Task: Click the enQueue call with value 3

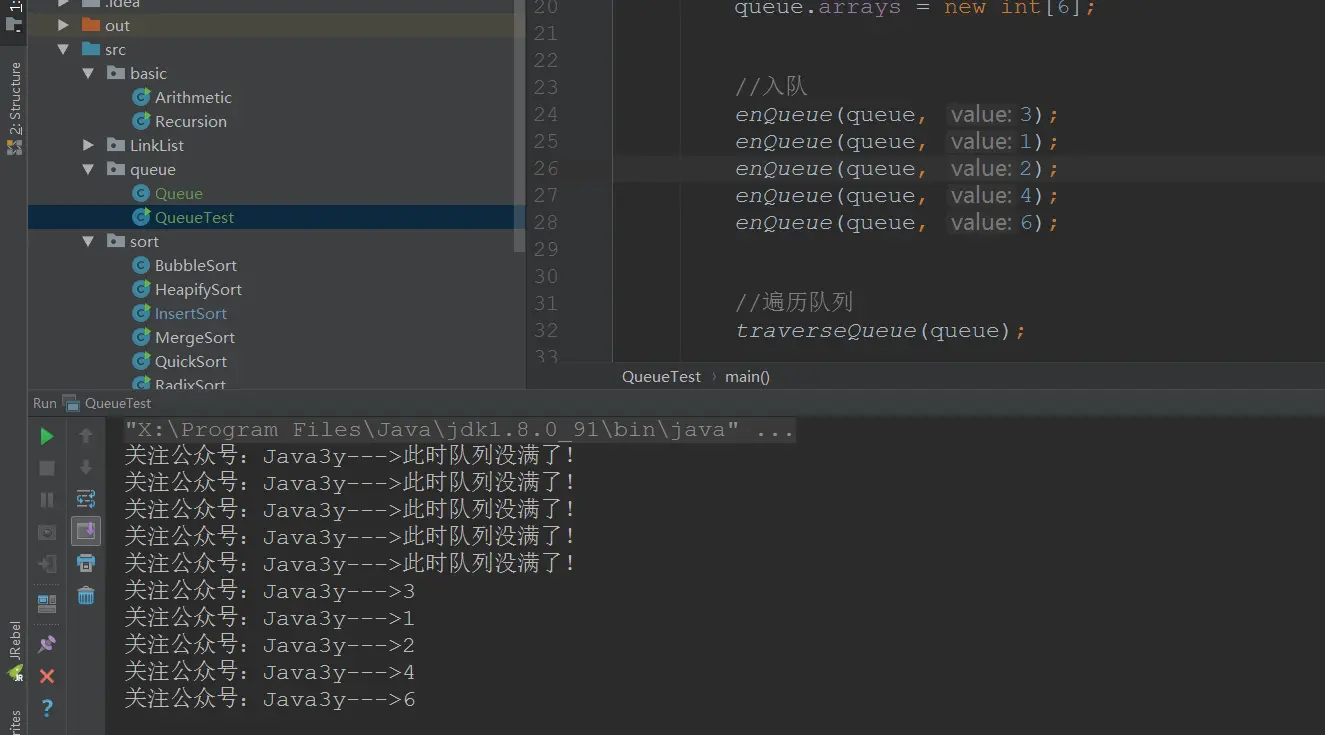Action: [897, 114]
